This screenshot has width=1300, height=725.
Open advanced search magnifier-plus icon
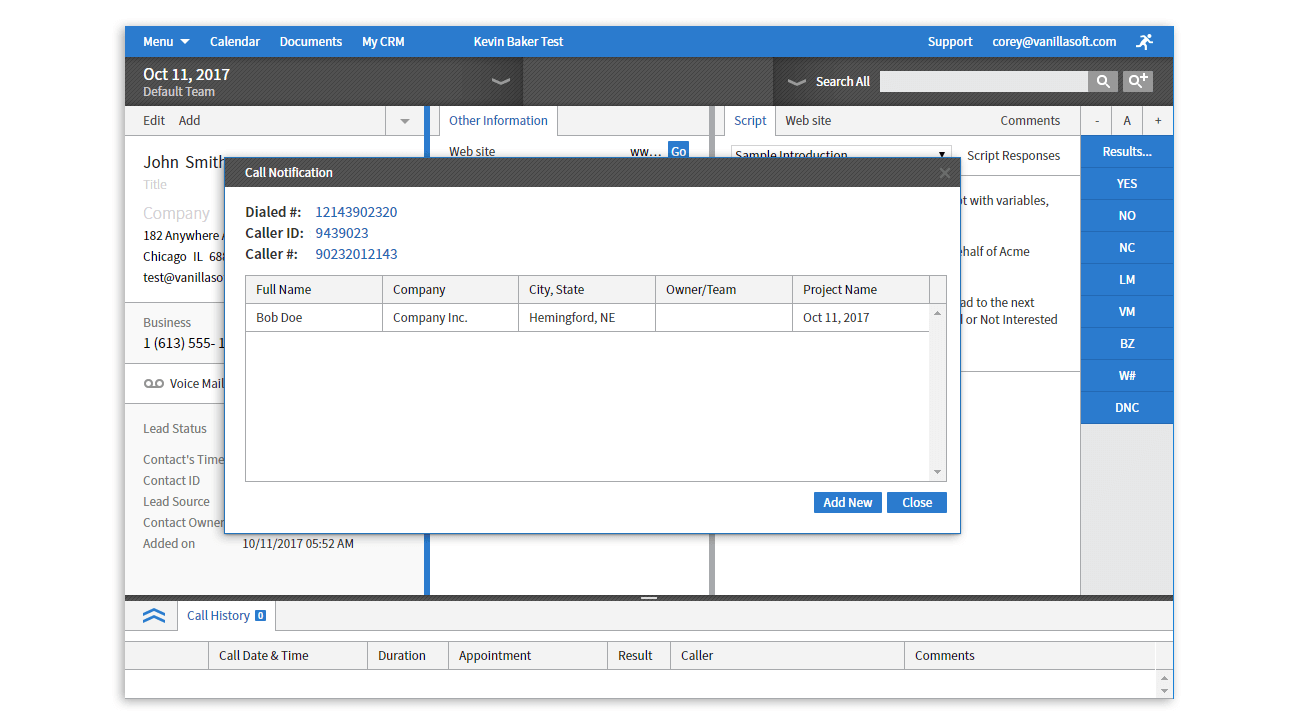(1138, 81)
